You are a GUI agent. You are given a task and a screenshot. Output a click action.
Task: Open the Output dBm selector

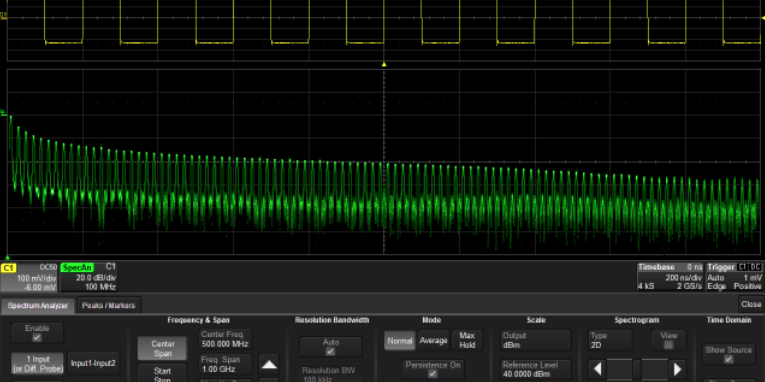[x=536, y=340]
